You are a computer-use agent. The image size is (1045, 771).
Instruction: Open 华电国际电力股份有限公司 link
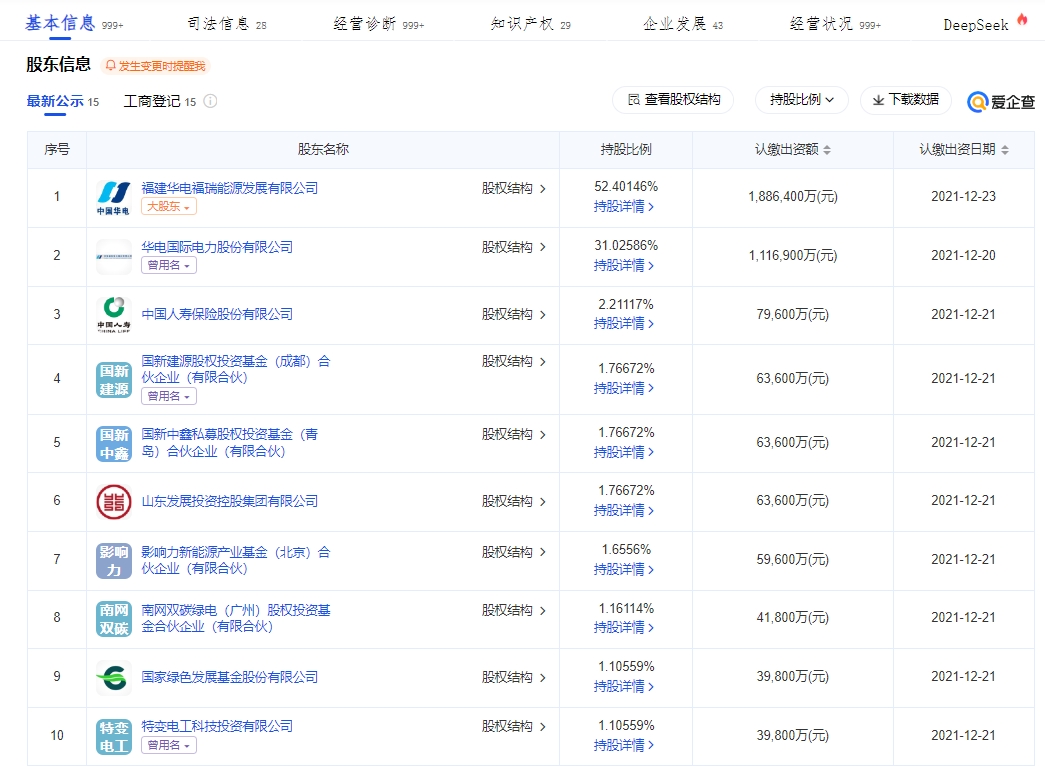[217, 247]
